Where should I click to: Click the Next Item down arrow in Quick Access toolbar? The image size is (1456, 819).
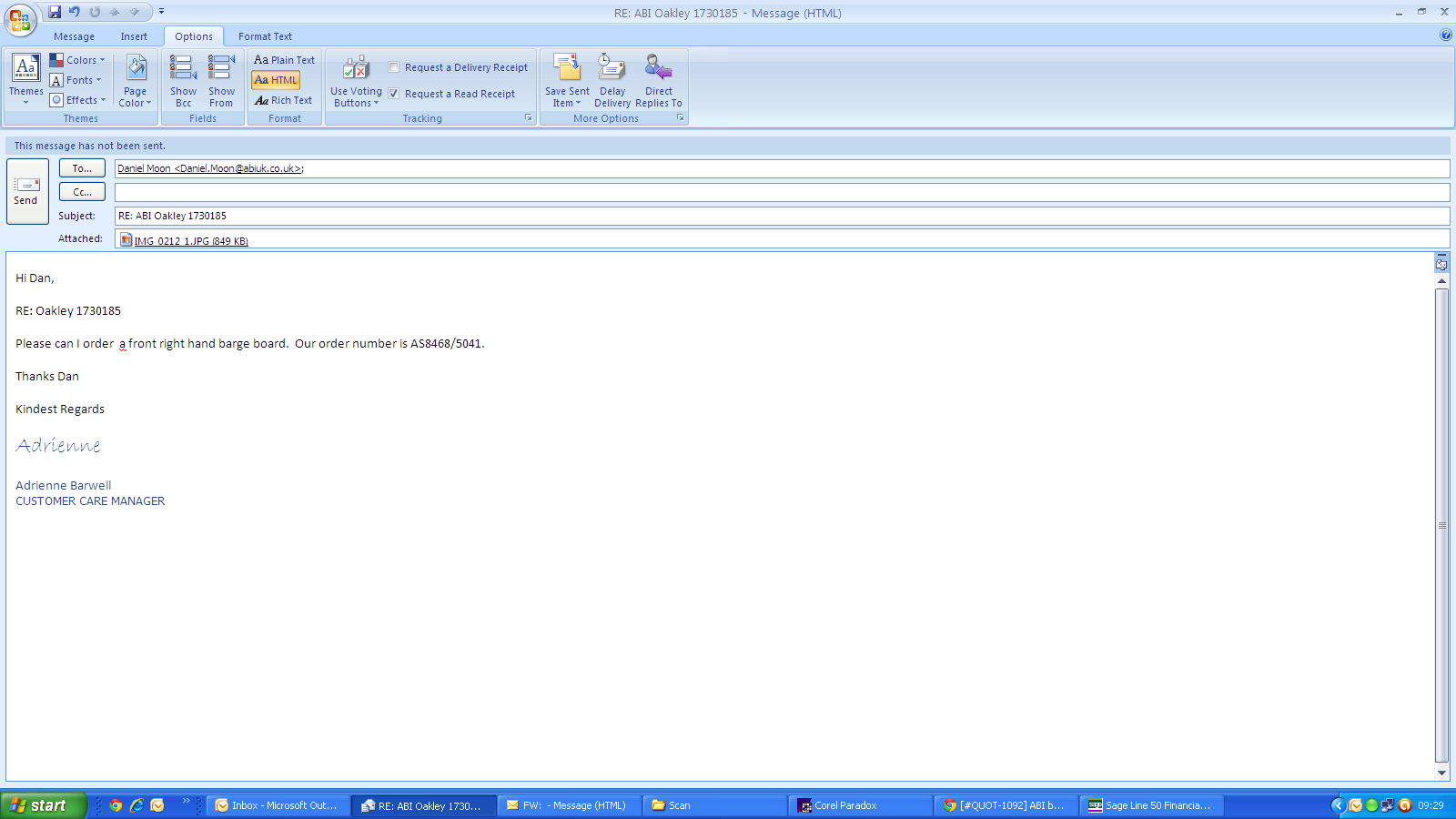click(x=135, y=12)
